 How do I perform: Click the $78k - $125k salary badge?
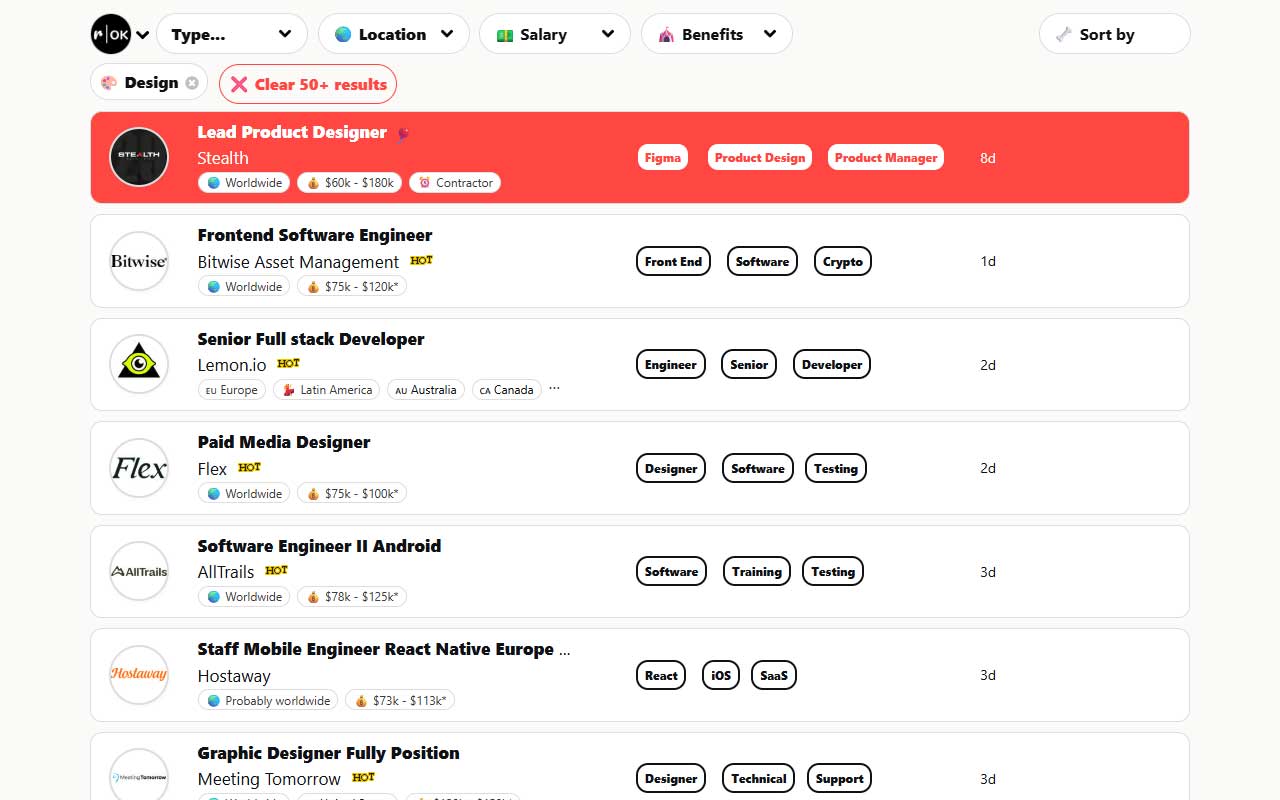(x=352, y=597)
